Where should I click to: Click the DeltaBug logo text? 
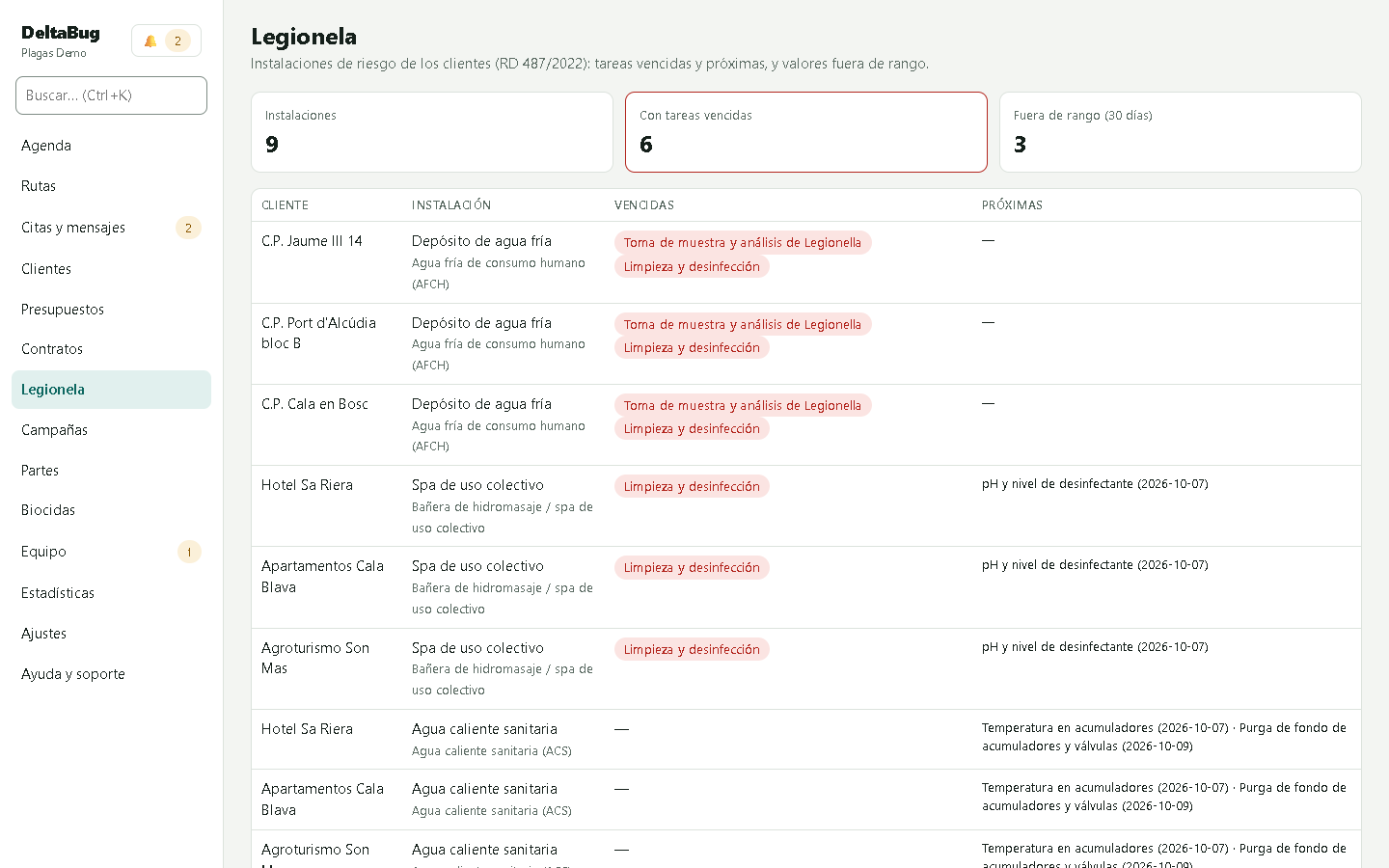(x=61, y=33)
